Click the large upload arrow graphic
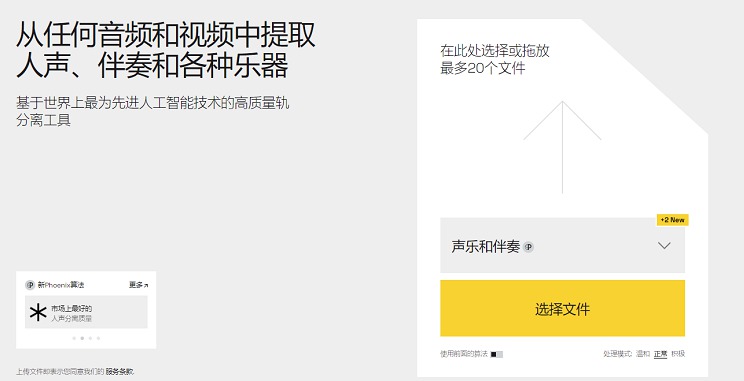This screenshot has width=744, height=381. (x=562, y=147)
